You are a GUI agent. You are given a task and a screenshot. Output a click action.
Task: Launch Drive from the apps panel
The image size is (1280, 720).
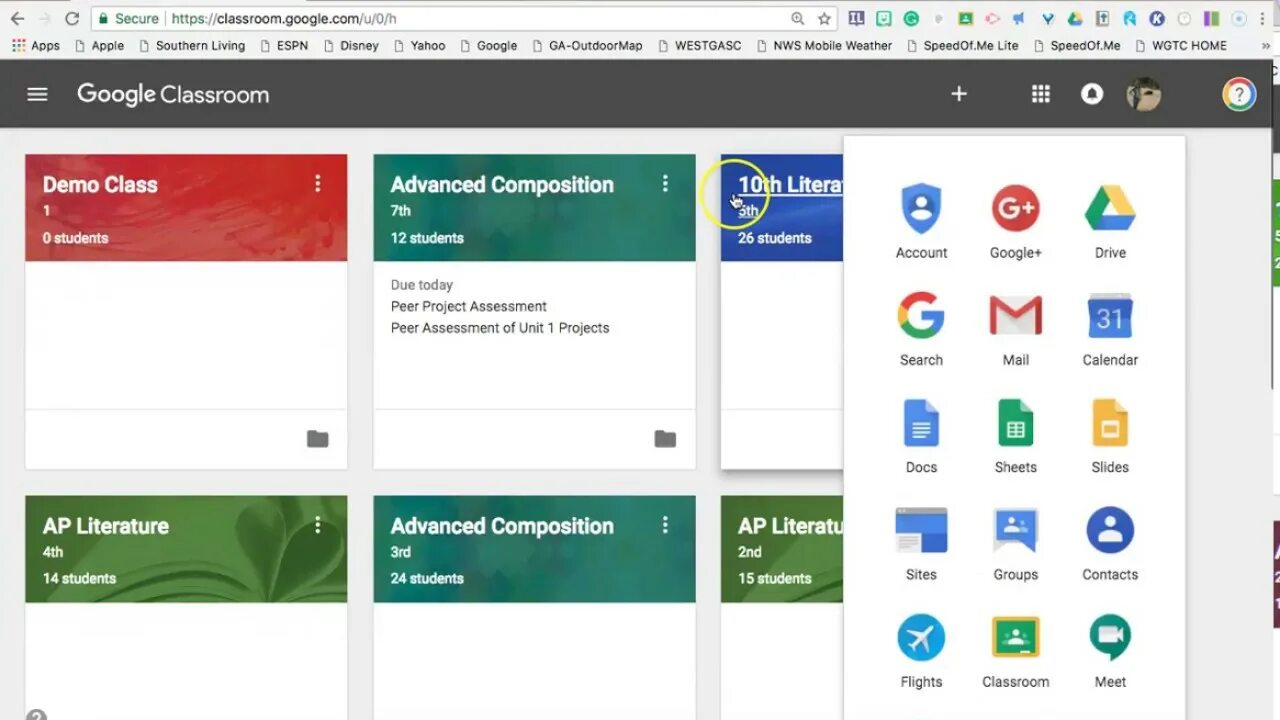[x=1110, y=222]
